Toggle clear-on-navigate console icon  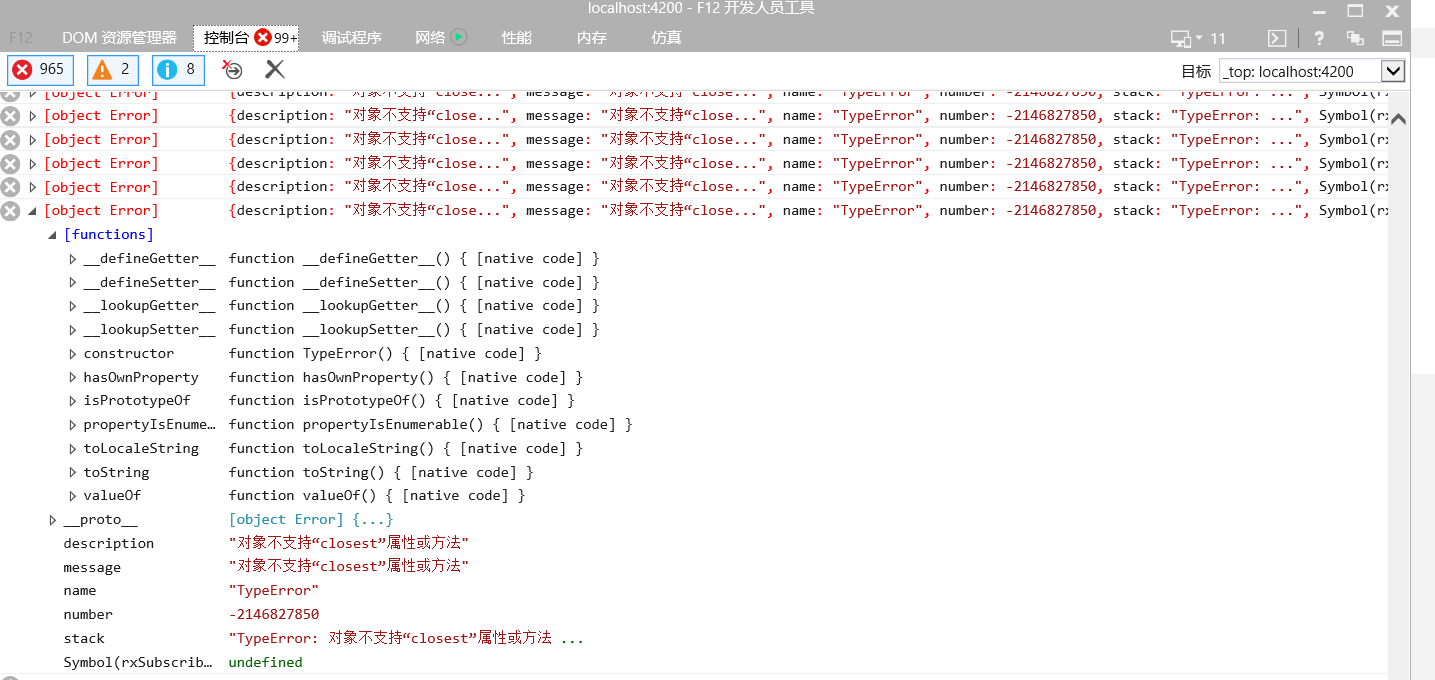231,69
